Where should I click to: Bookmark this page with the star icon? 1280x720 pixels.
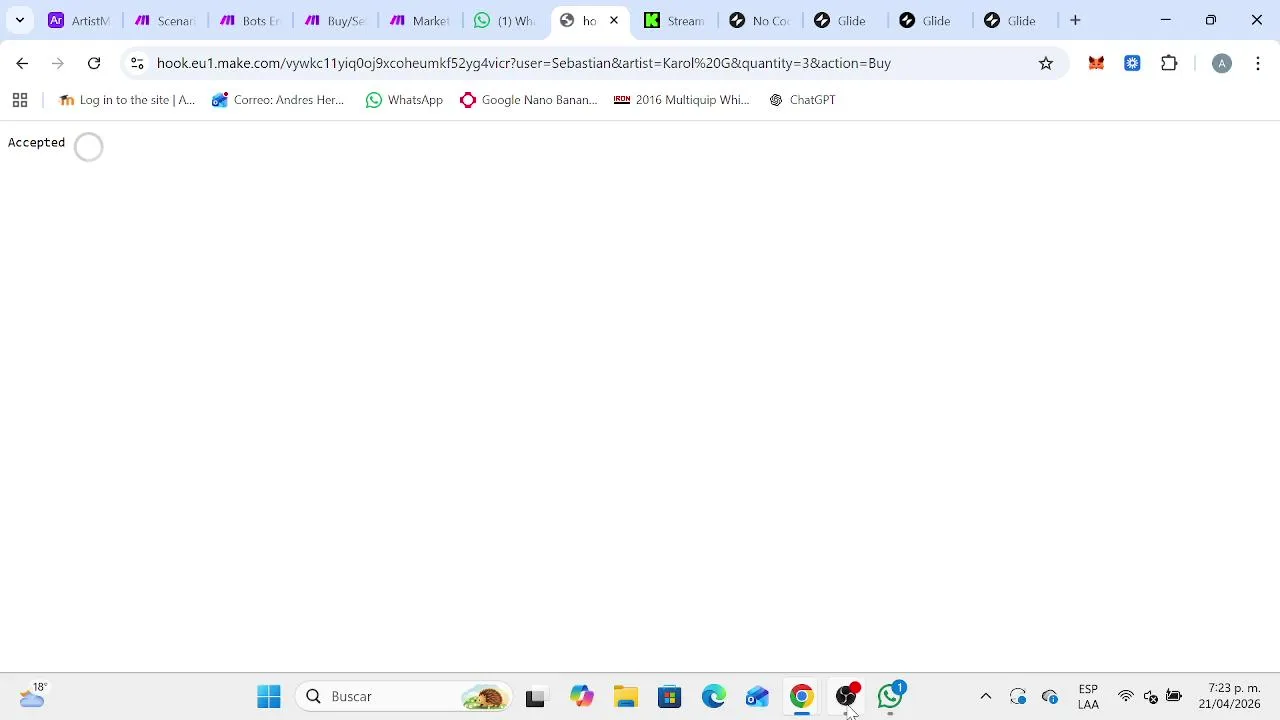pos(1046,63)
